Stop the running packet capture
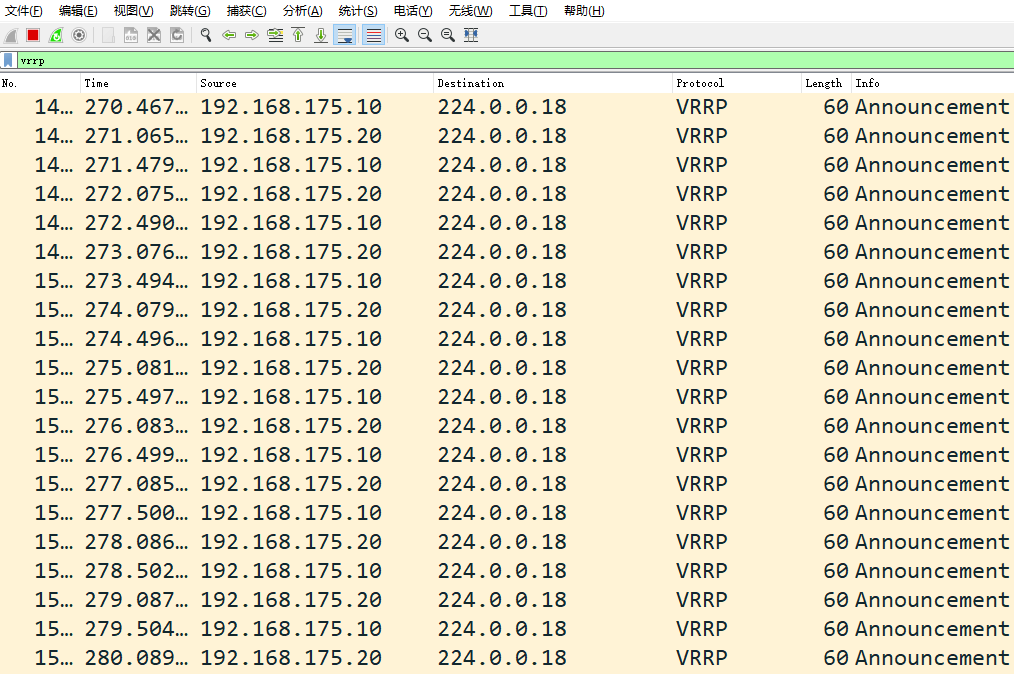Image resolution: width=1014 pixels, height=674 pixels. [x=33, y=35]
